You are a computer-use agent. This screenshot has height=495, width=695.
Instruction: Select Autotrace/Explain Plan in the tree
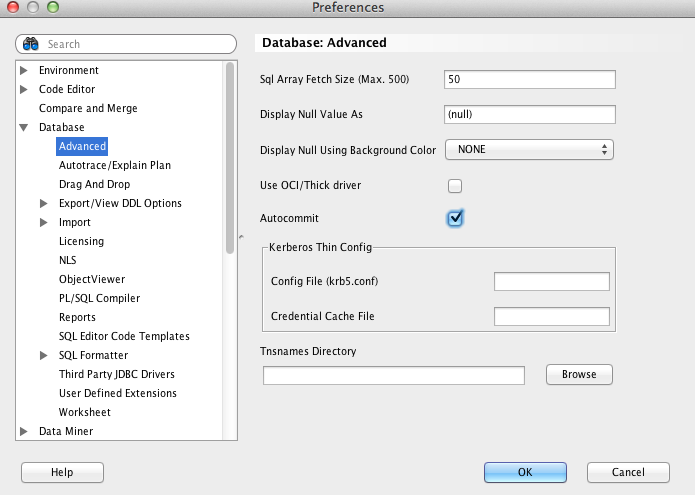coord(115,166)
